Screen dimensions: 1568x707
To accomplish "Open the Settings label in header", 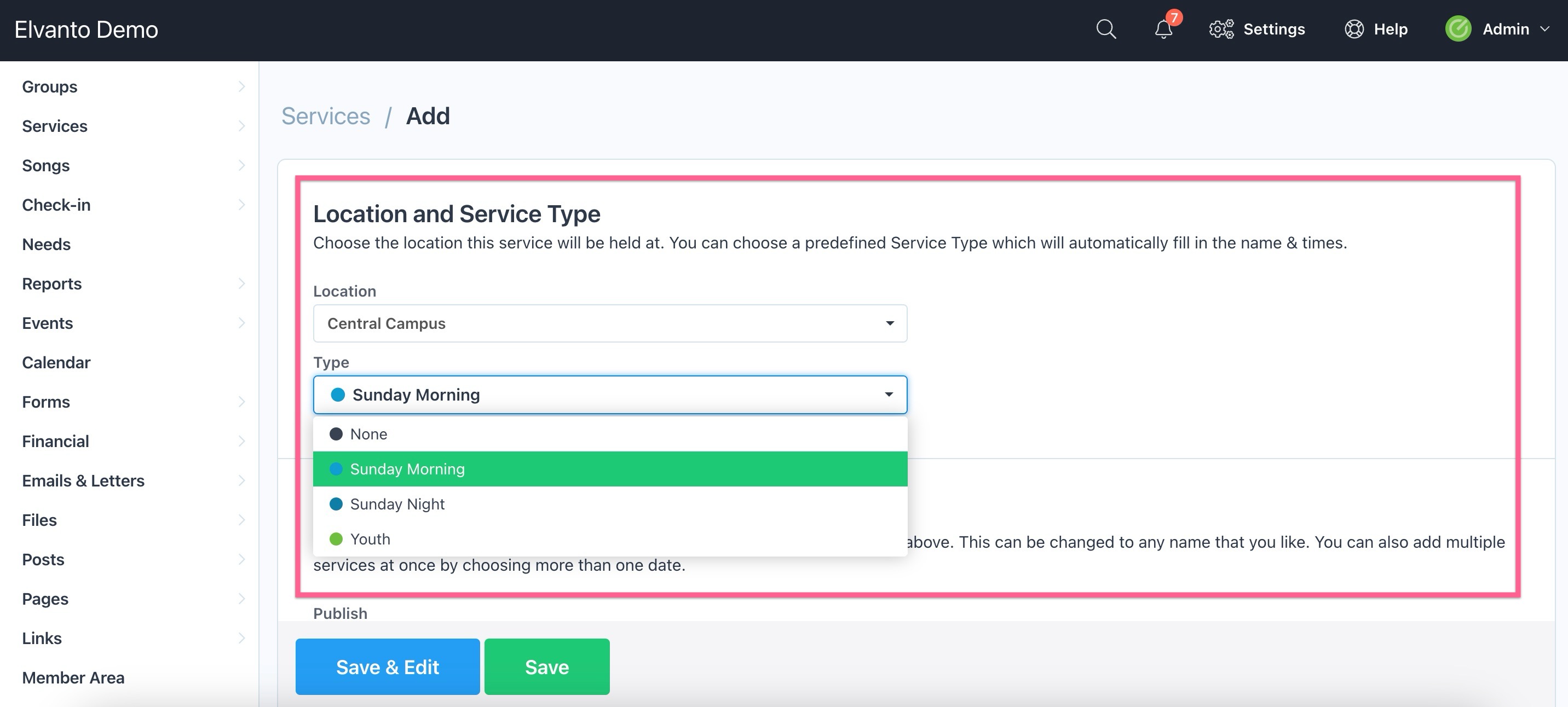I will [x=1274, y=29].
